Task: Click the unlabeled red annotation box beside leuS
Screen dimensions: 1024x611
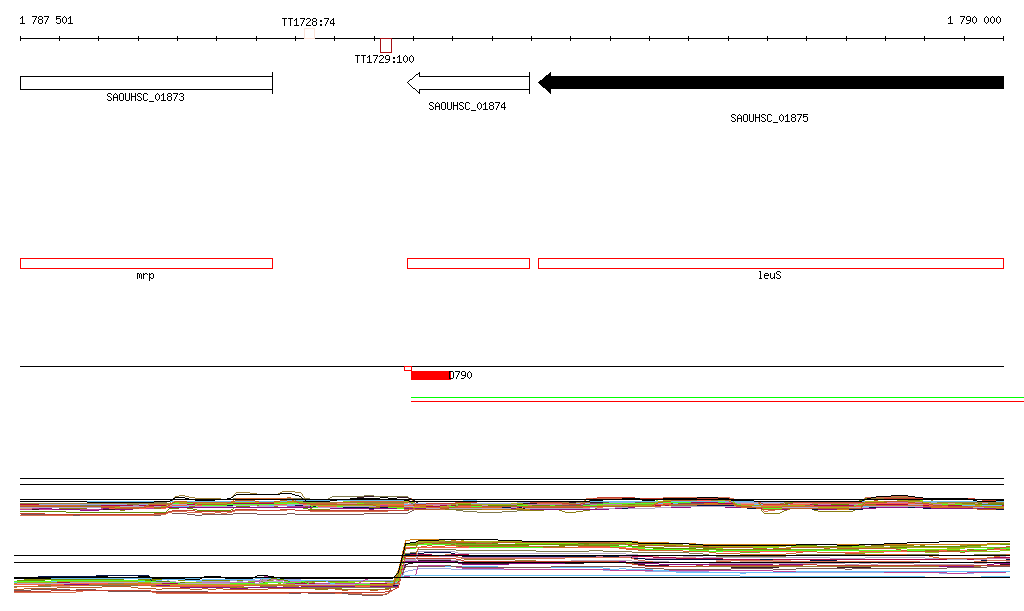Action: (468, 264)
